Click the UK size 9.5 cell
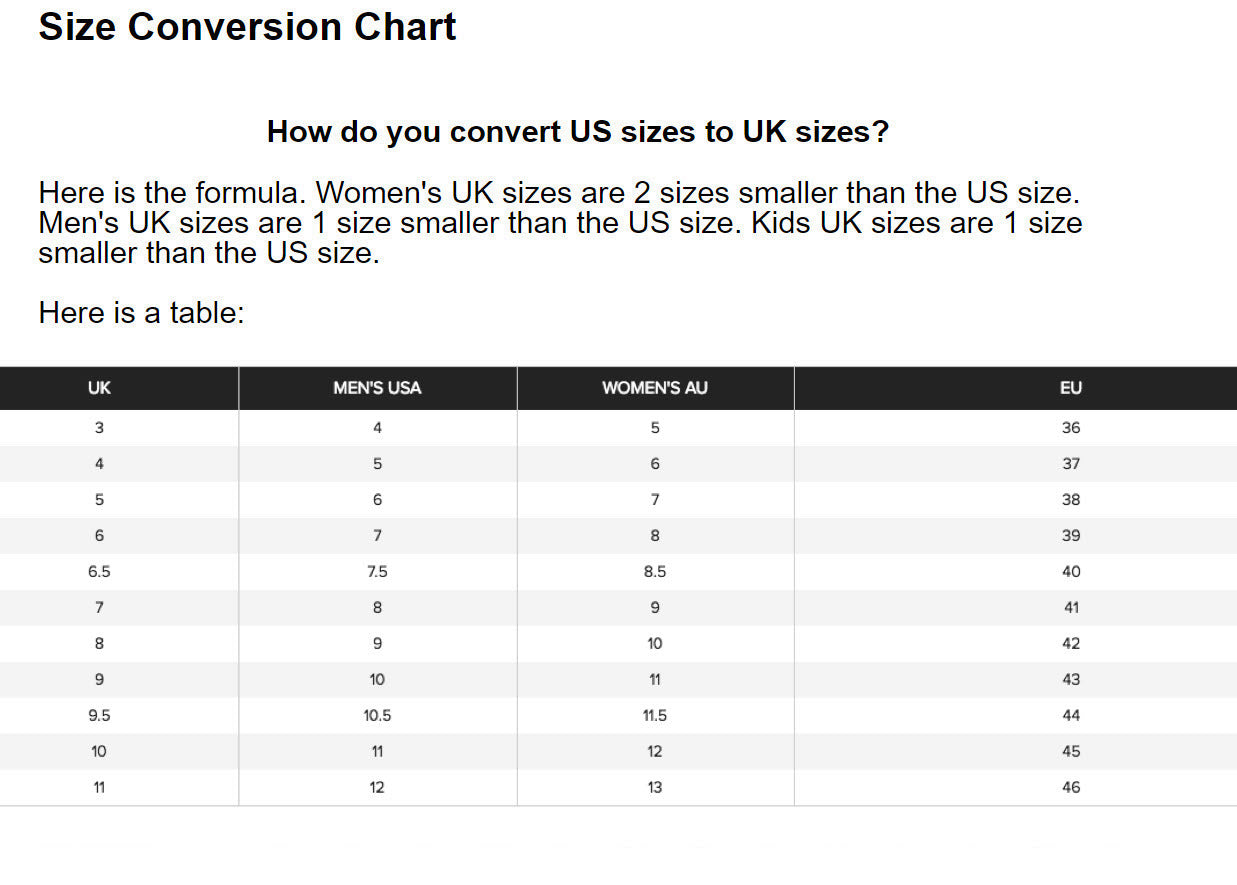The image size is (1237, 885). 99,716
